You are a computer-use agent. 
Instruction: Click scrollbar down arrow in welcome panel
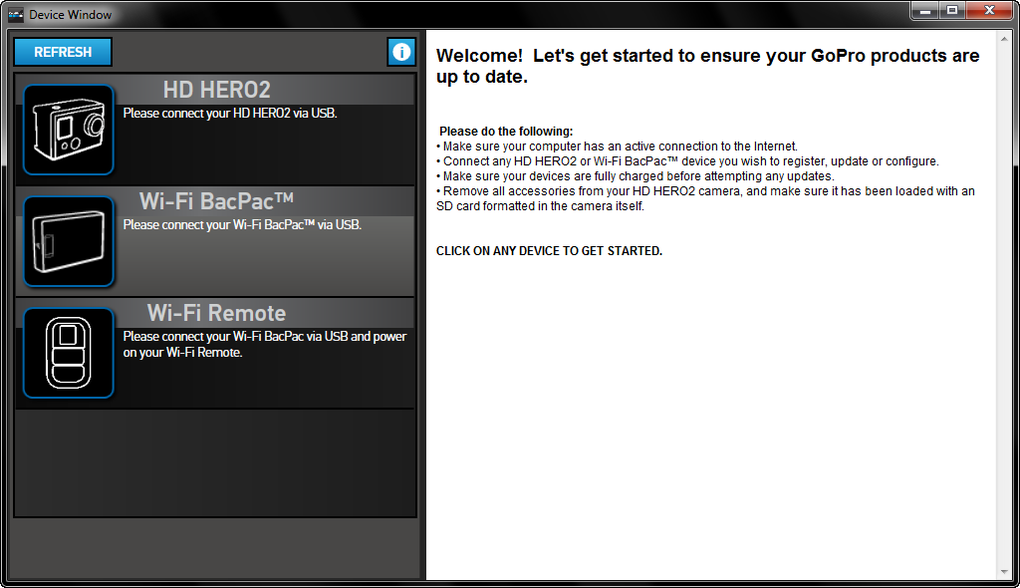click(1004, 572)
